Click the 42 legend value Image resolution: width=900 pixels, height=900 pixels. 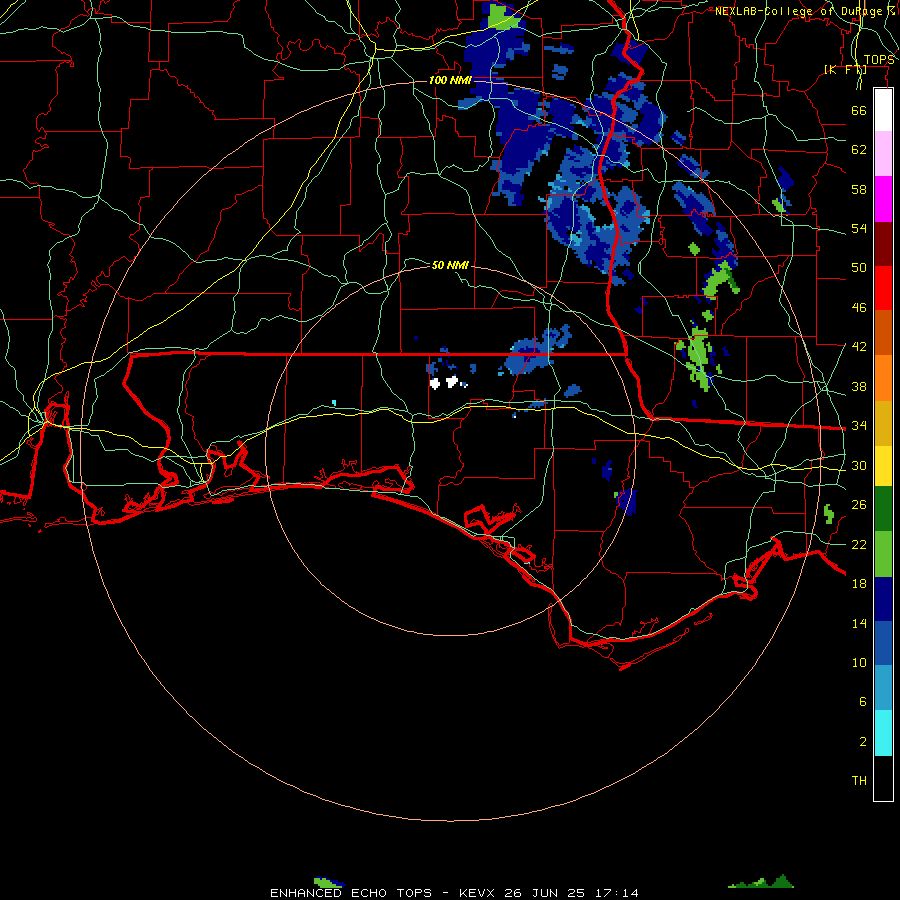coord(859,347)
